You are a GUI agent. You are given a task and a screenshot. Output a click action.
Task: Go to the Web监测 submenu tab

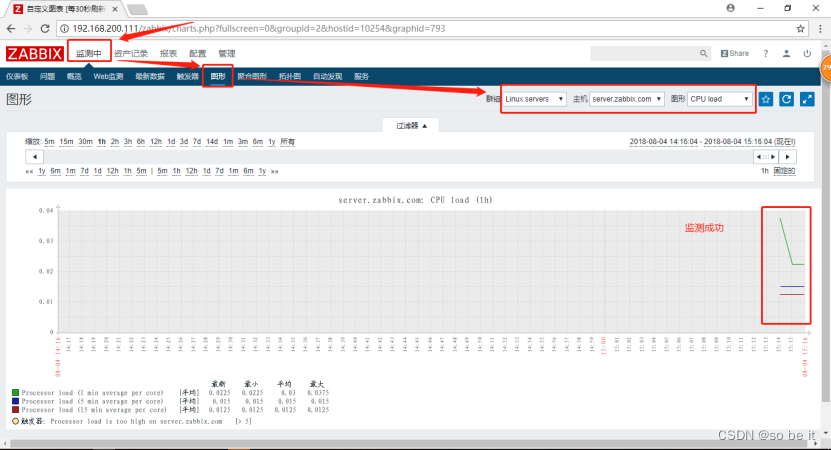click(108, 76)
